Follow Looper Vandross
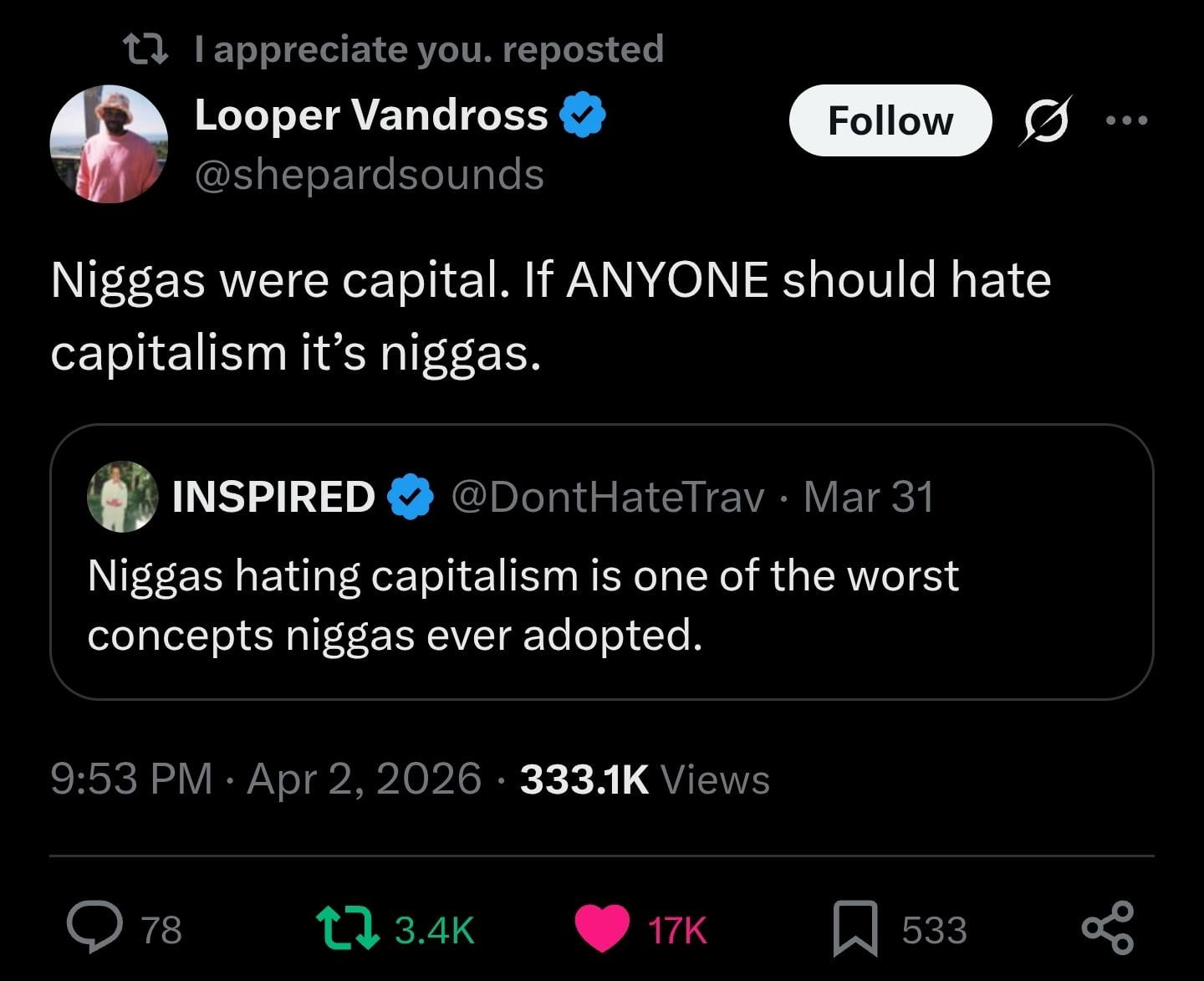This screenshot has height=981, width=1204. [x=890, y=120]
